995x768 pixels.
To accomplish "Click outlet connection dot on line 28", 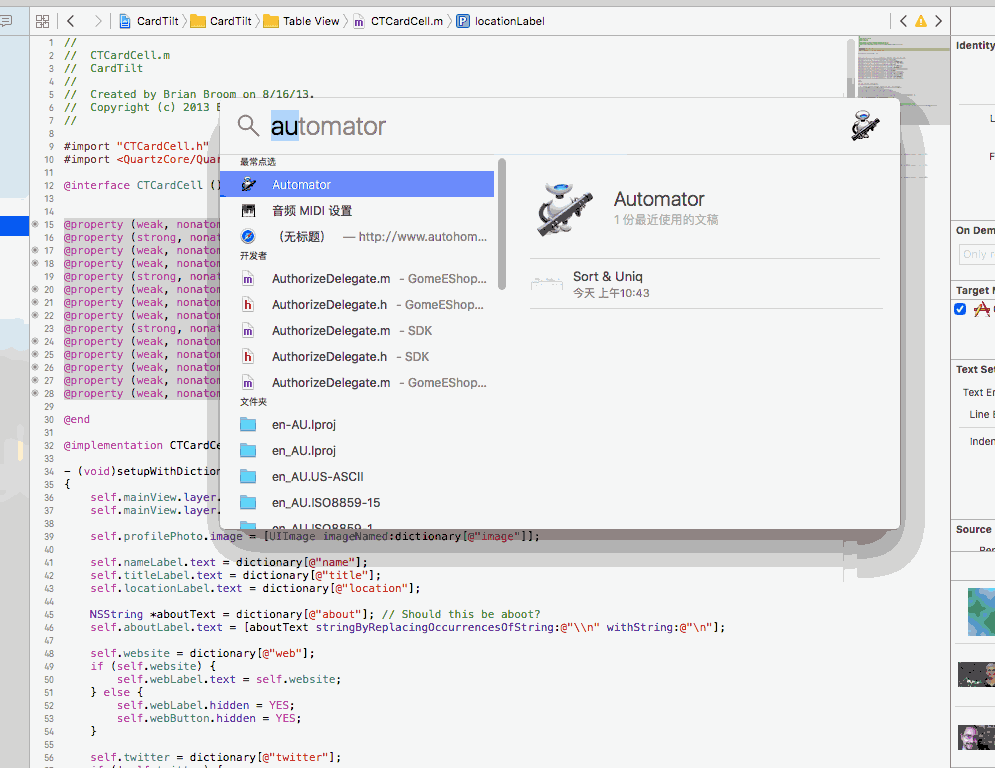I will (x=36, y=393).
